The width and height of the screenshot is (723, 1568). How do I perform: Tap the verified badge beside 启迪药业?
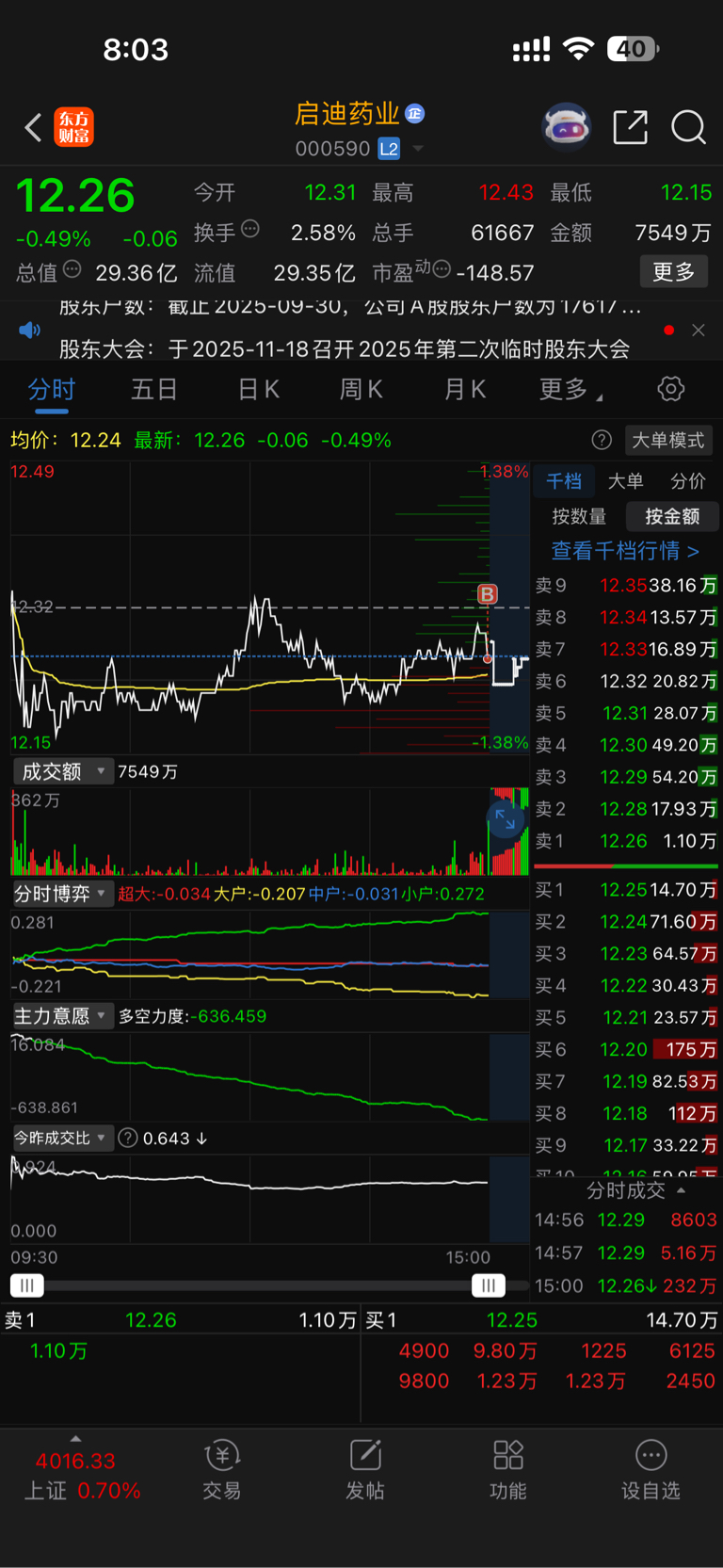point(414,113)
